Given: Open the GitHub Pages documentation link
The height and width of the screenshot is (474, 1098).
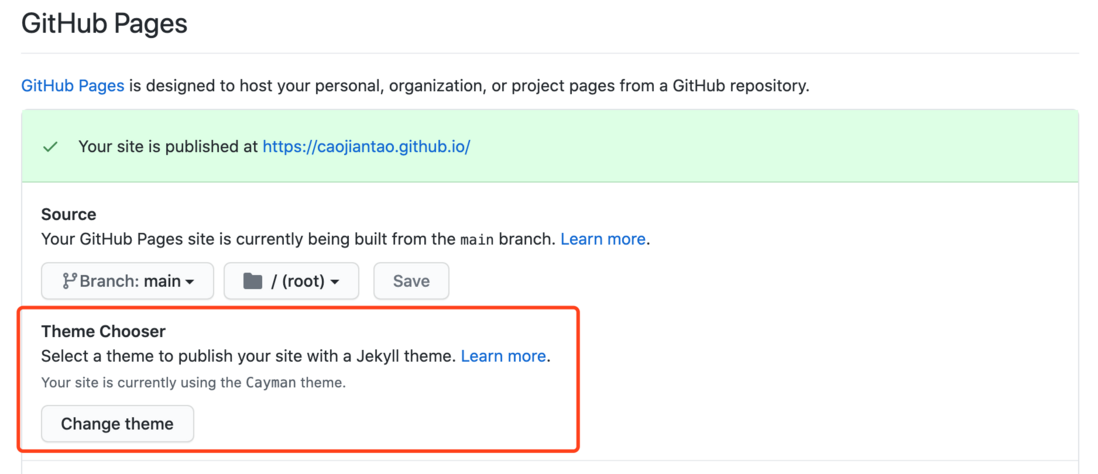Looking at the screenshot, I should (x=73, y=86).
